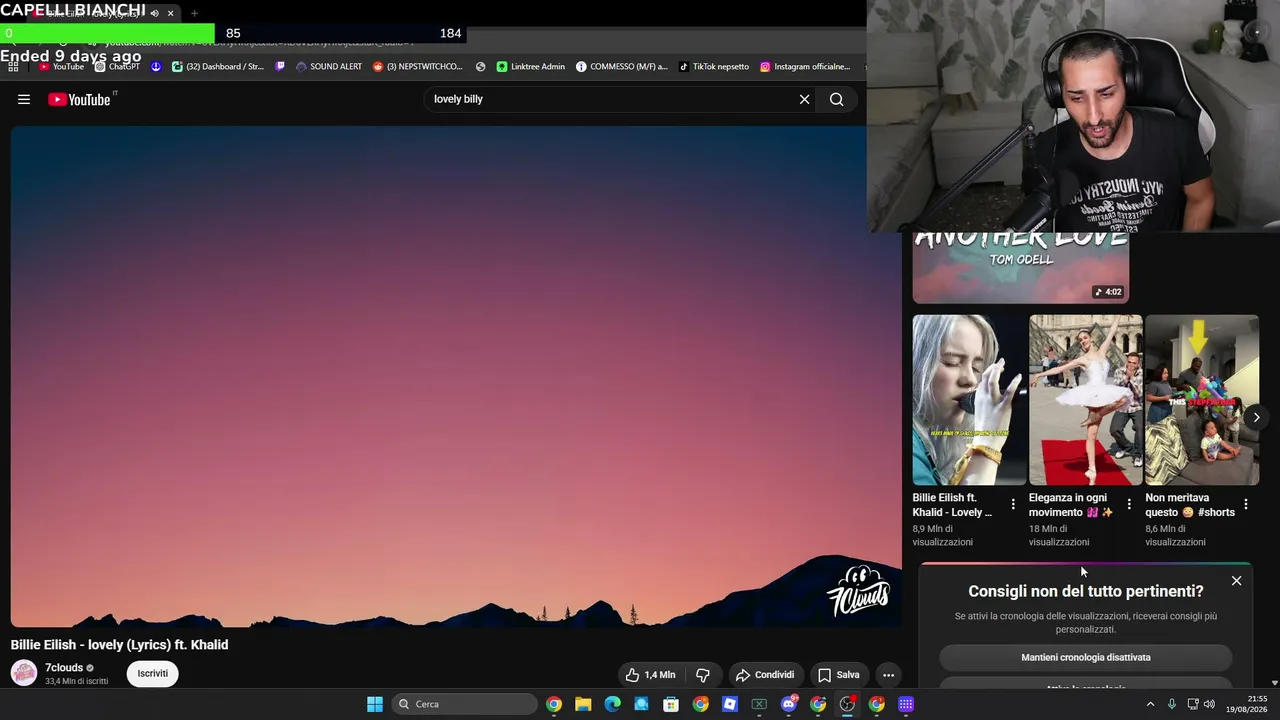Open options for Non meritava questo short
Screen dimensions: 1280x720
(1246, 505)
